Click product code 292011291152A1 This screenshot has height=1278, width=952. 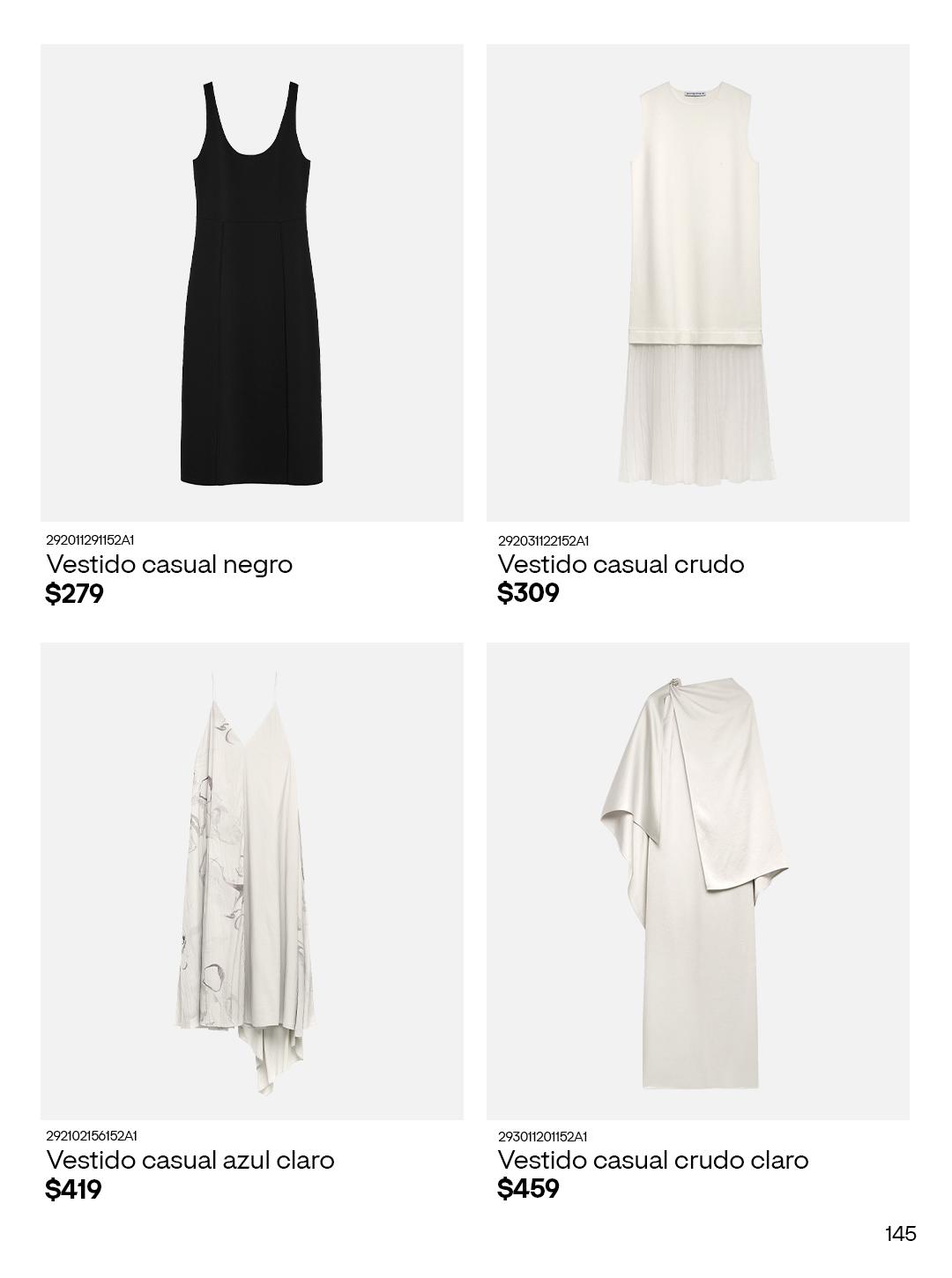[90, 539]
